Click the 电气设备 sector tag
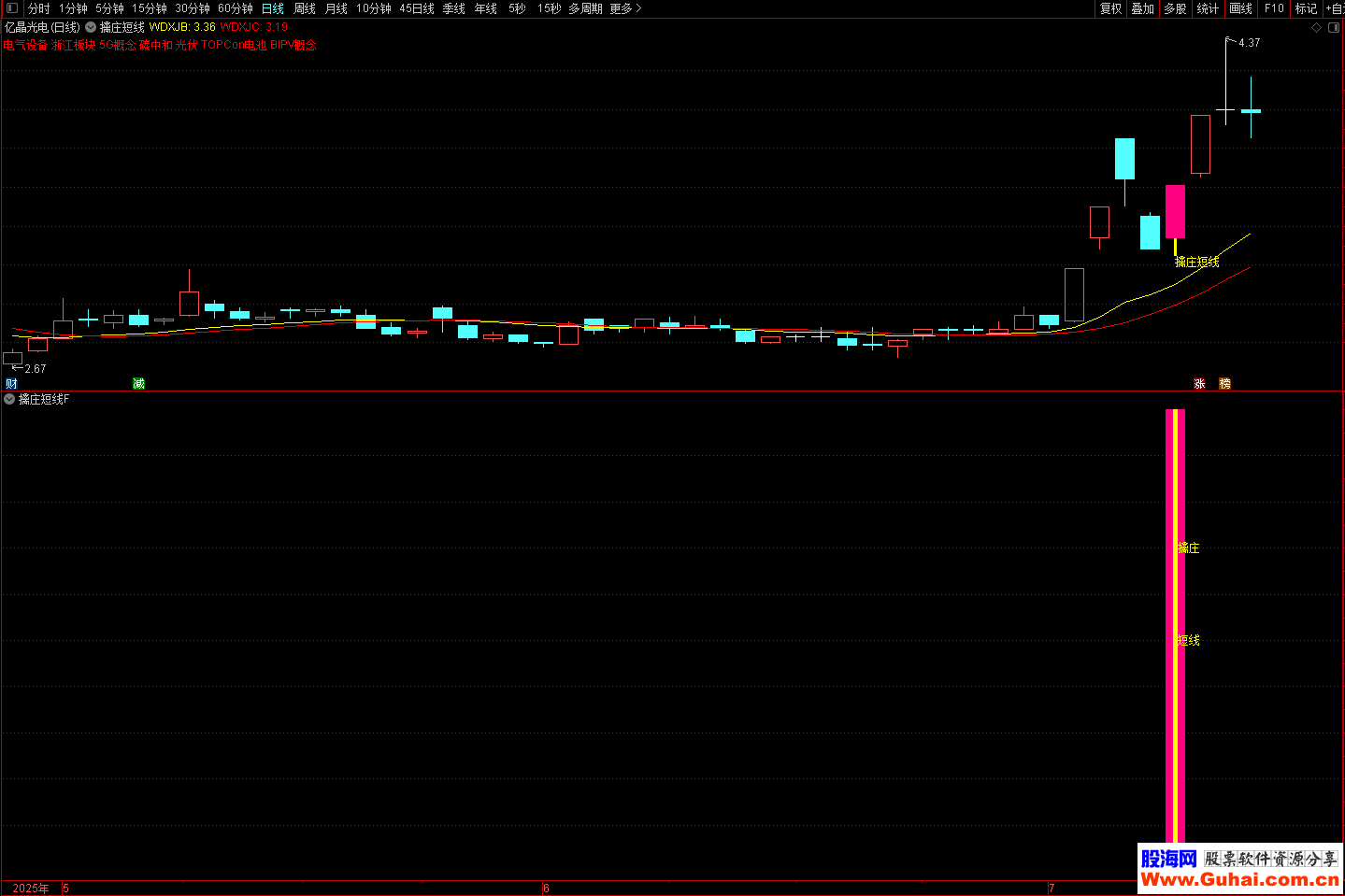 click(25, 45)
